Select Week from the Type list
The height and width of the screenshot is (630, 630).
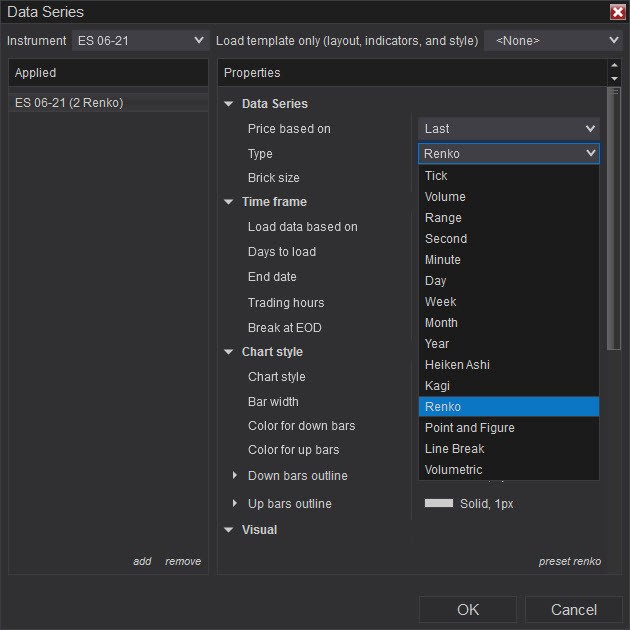pyautogui.click(x=509, y=302)
